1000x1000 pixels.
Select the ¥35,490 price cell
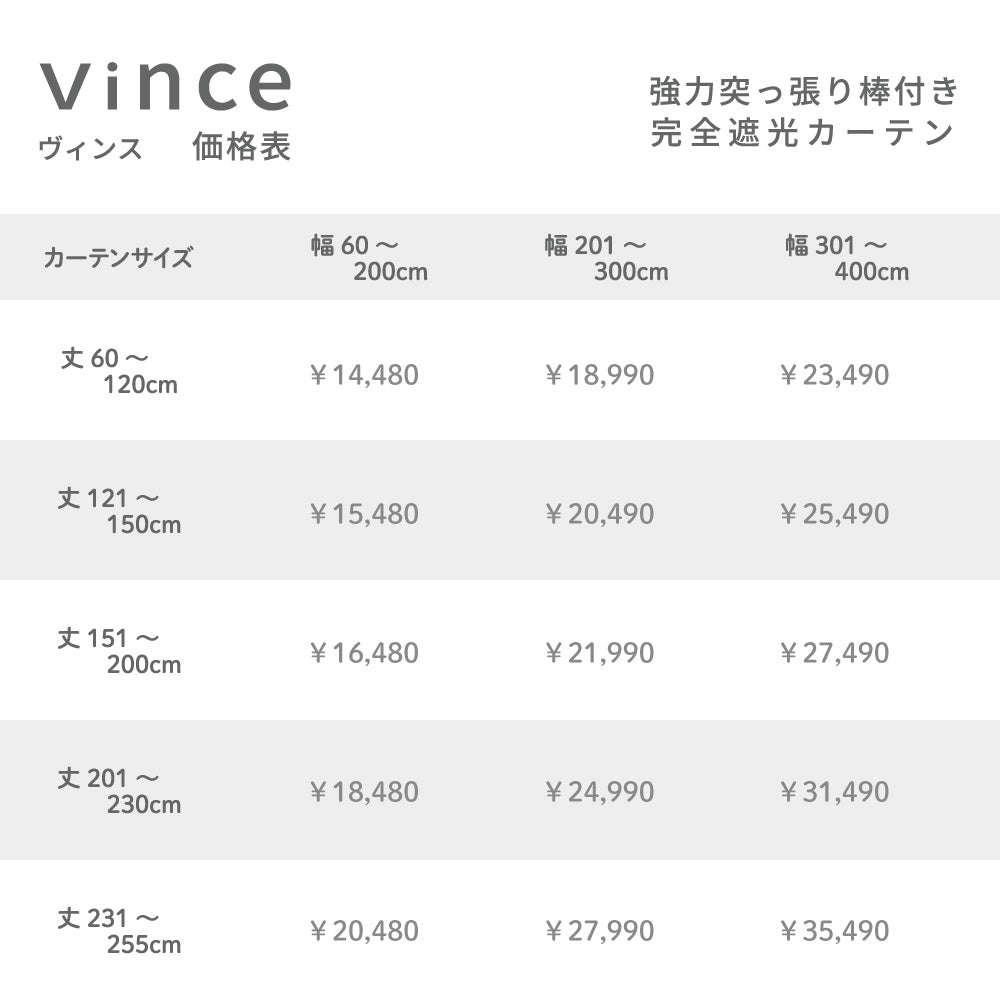(x=834, y=931)
